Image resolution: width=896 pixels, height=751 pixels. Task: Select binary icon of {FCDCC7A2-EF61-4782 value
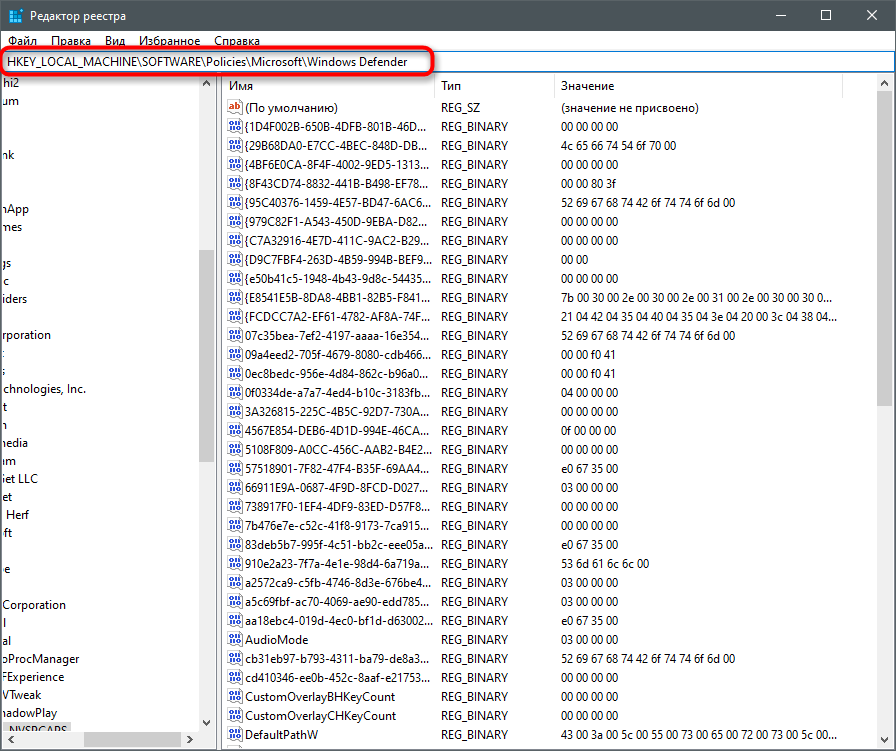click(234, 316)
